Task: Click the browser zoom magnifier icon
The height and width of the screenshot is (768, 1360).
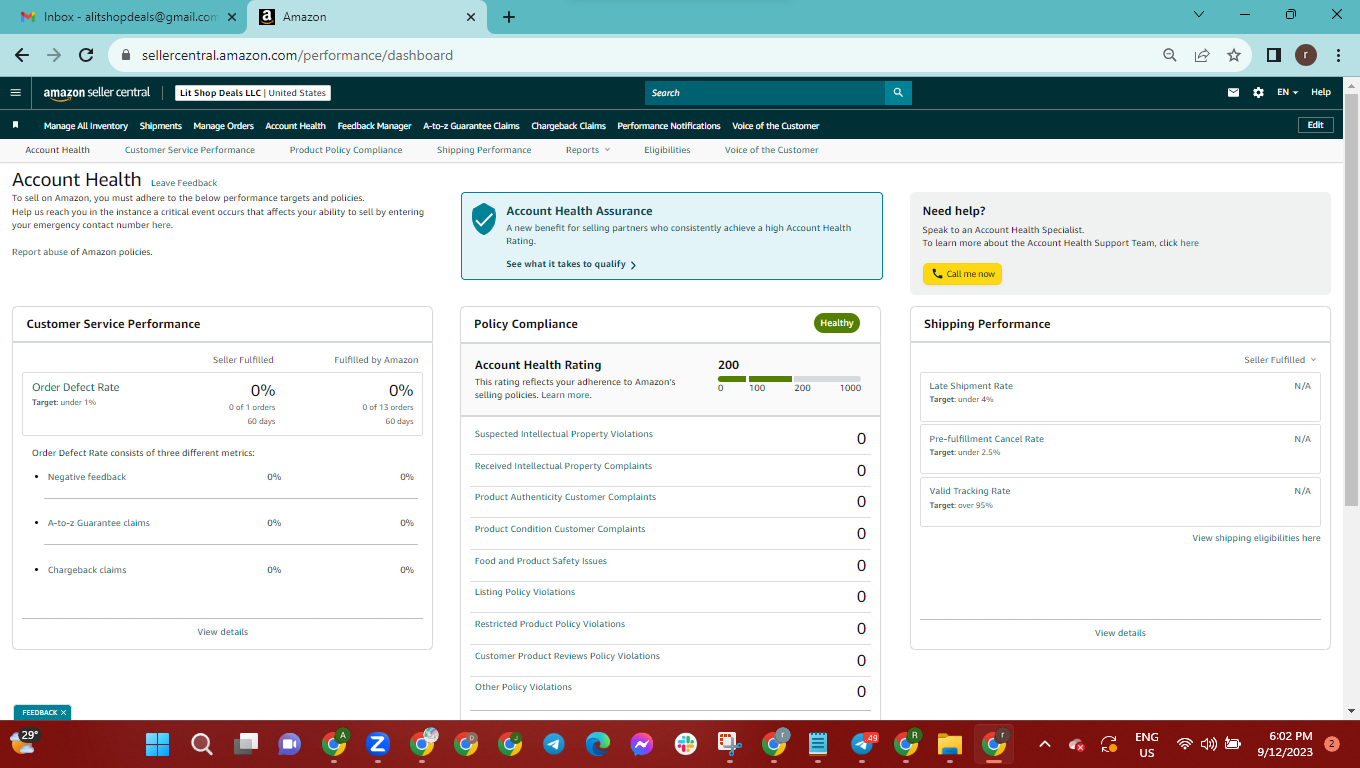Action: coord(1170,55)
